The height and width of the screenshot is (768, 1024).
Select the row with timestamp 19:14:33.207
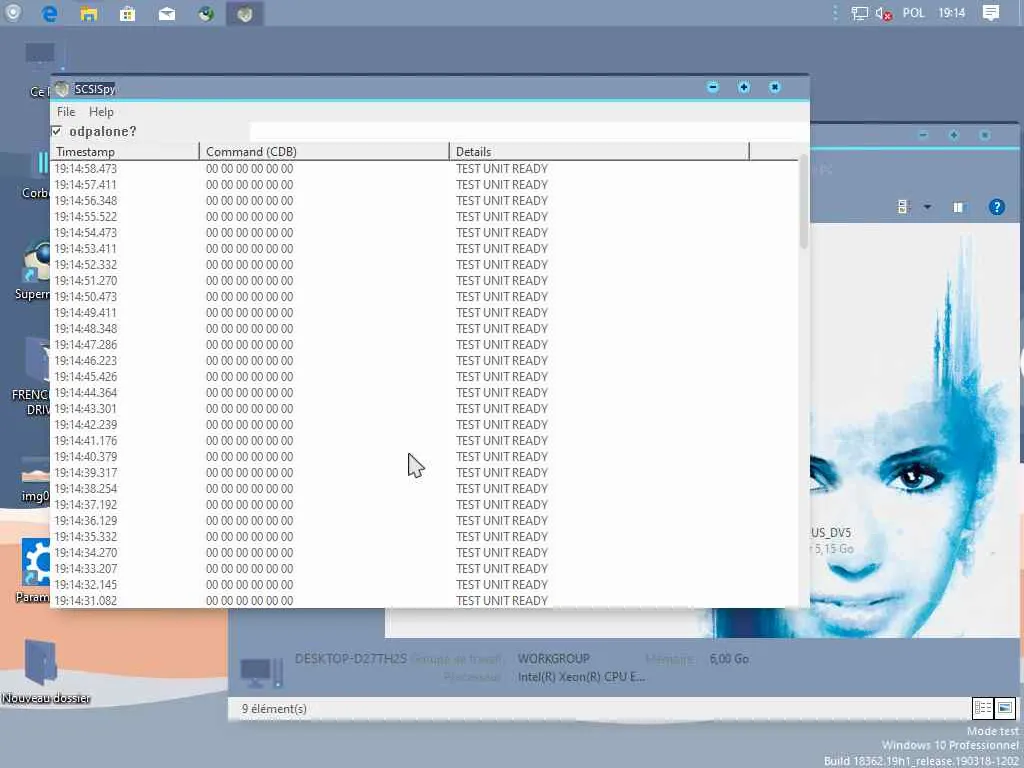424,569
